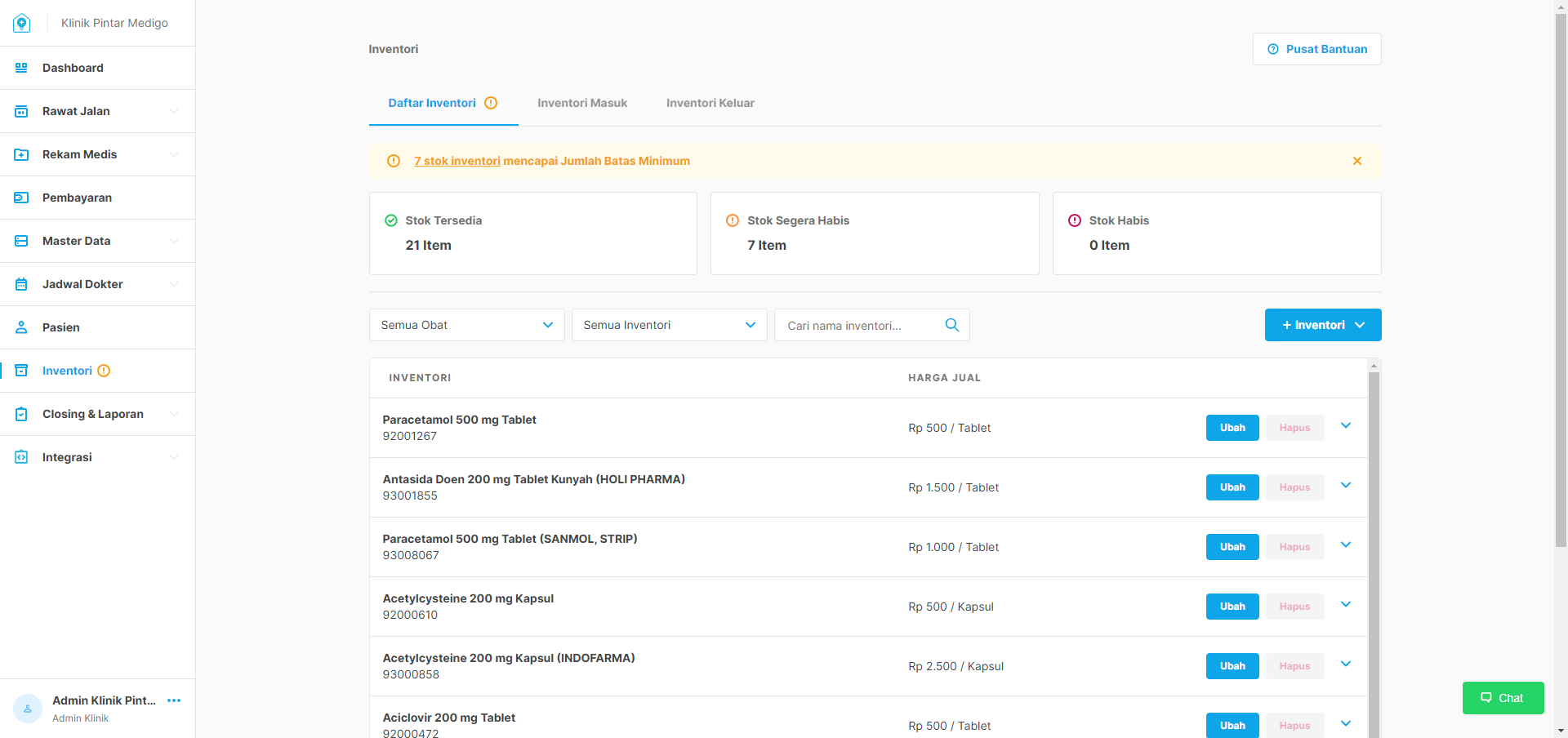The height and width of the screenshot is (738, 1568).
Task: Follow the 7 stok inventori link
Action: (x=457, y=161)
